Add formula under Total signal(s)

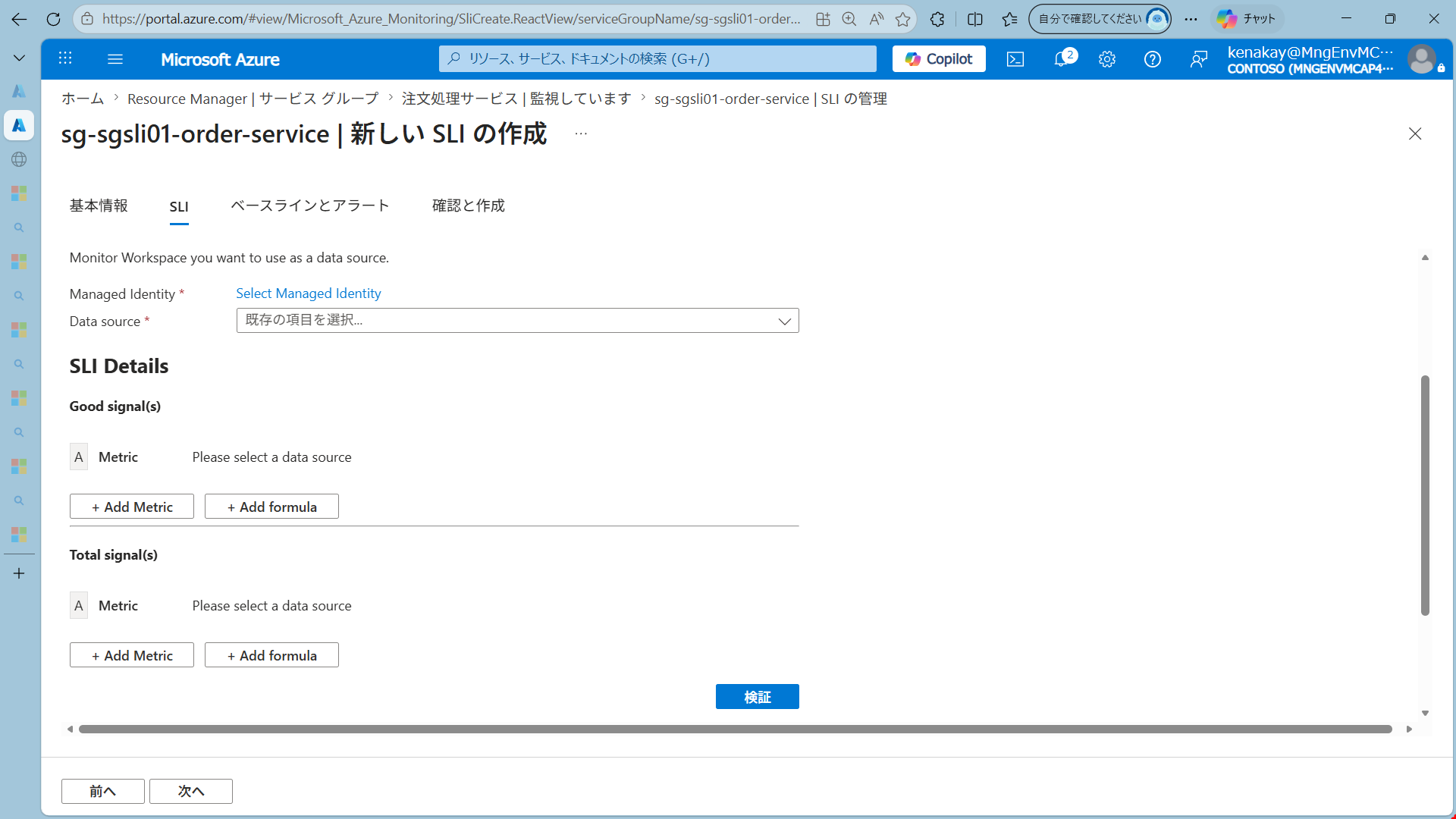271,655
